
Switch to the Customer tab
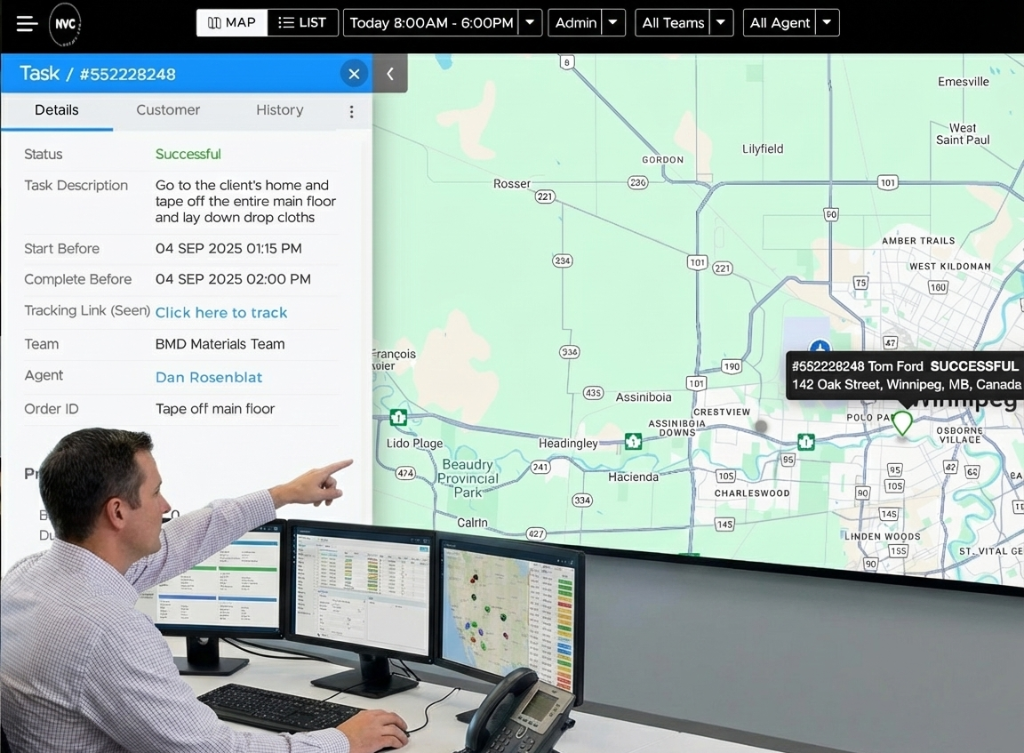coord(167,111)
